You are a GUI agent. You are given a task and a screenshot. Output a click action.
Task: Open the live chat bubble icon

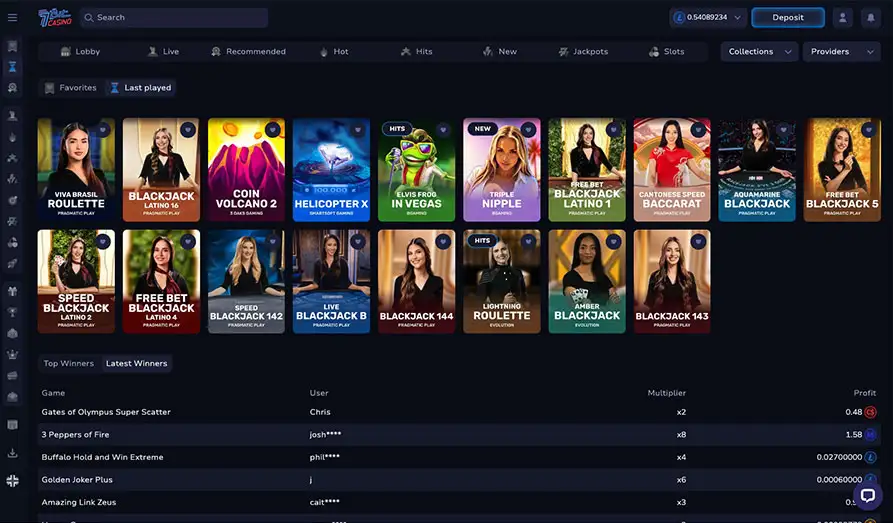(868, 495)
